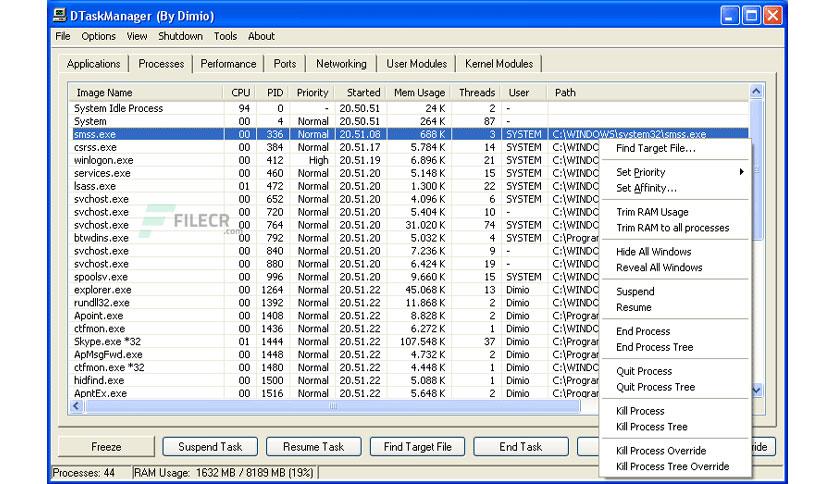Select the Skype.exe *32 process row

click(336, 342)
